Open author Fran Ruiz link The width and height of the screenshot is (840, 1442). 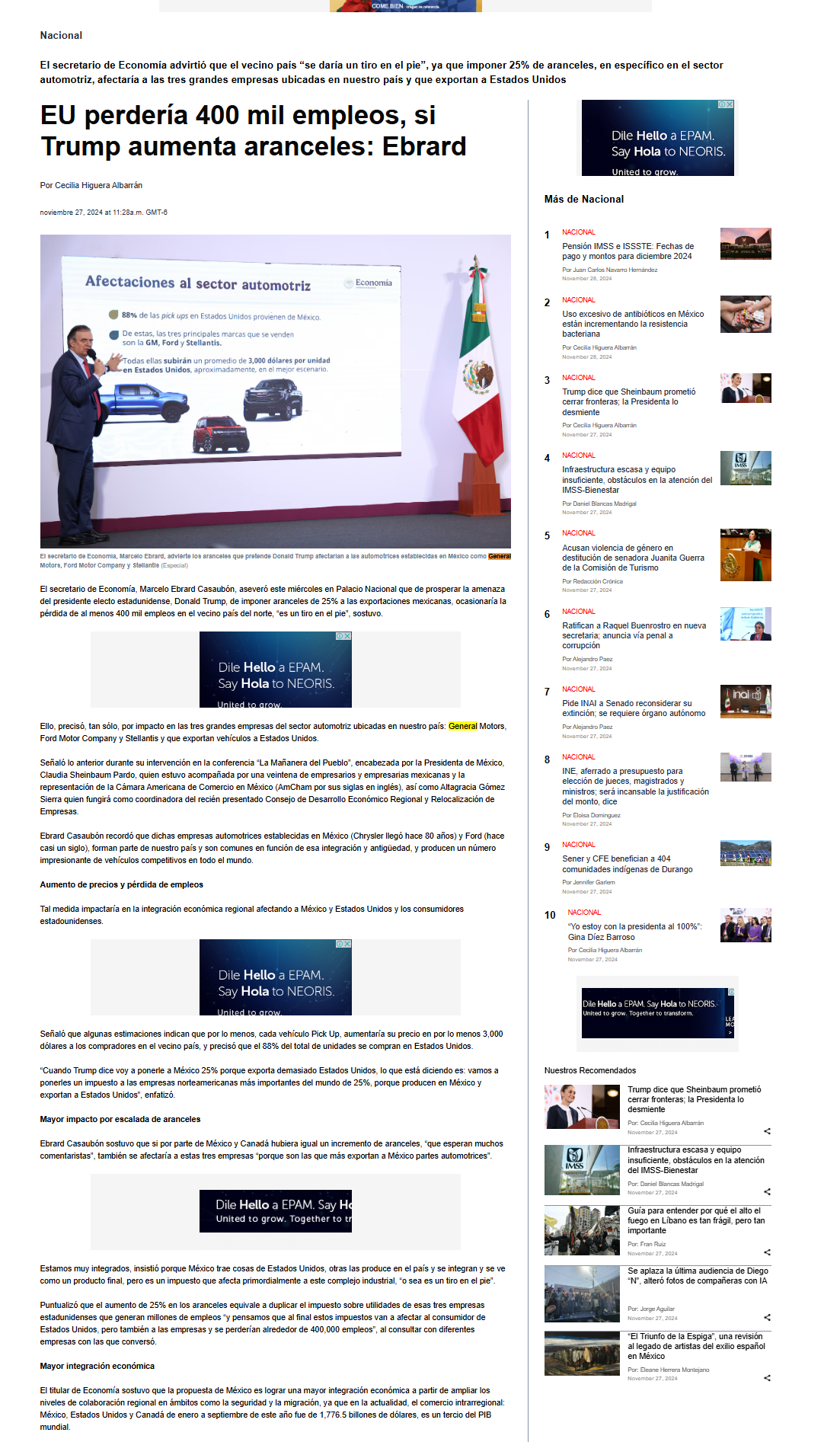[653, 1244]
